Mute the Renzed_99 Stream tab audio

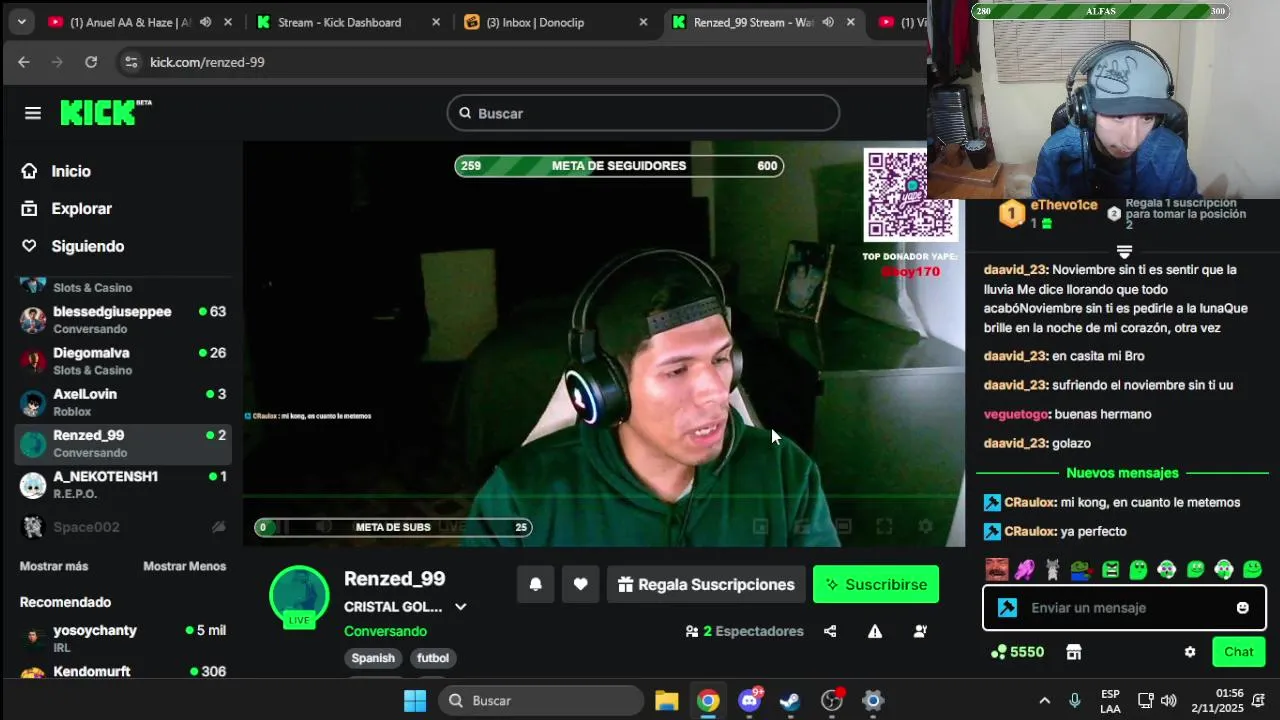pyautogui.click(x=828, y=22)
